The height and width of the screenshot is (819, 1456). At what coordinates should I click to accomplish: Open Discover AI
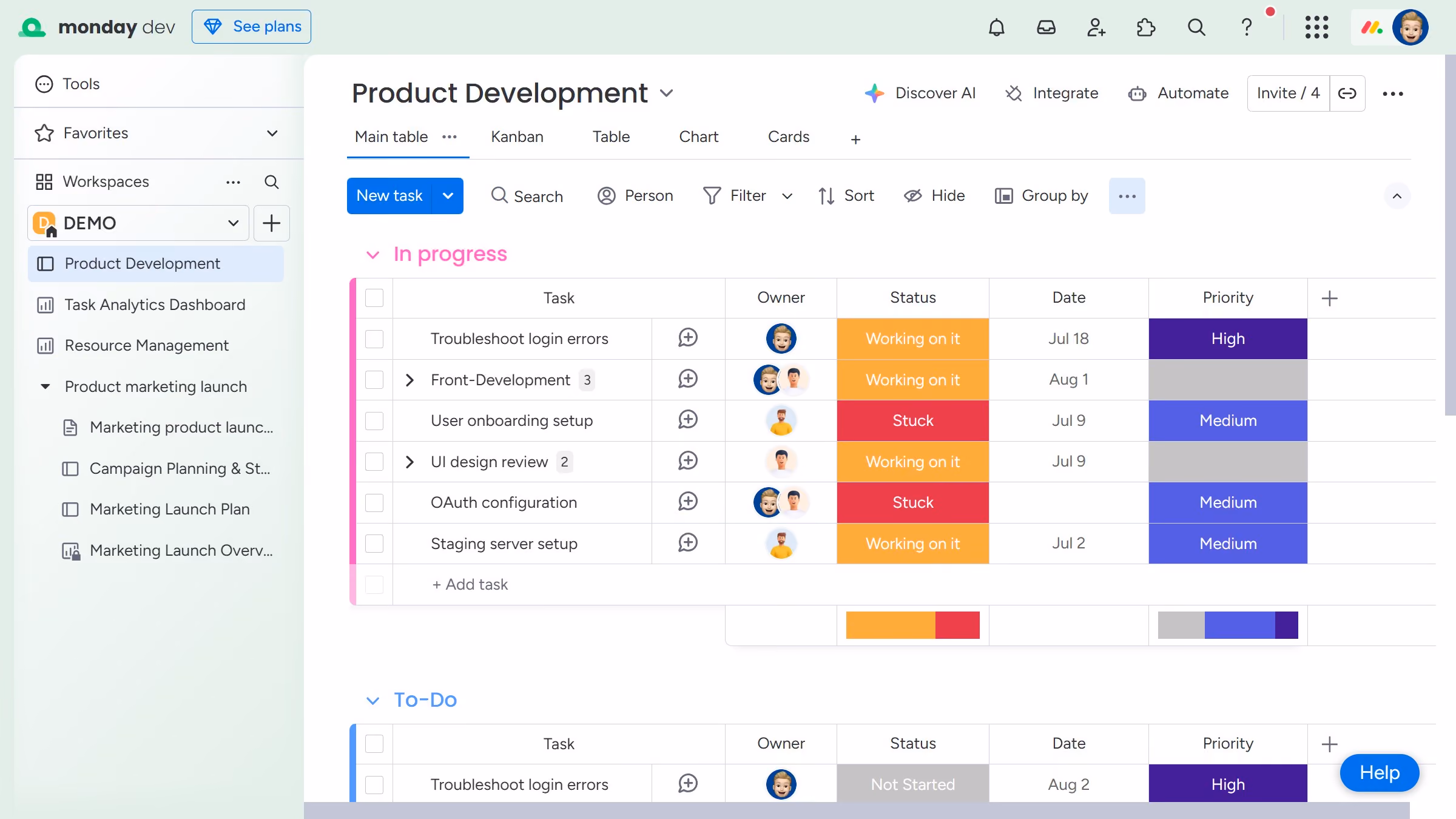[920, 93]
